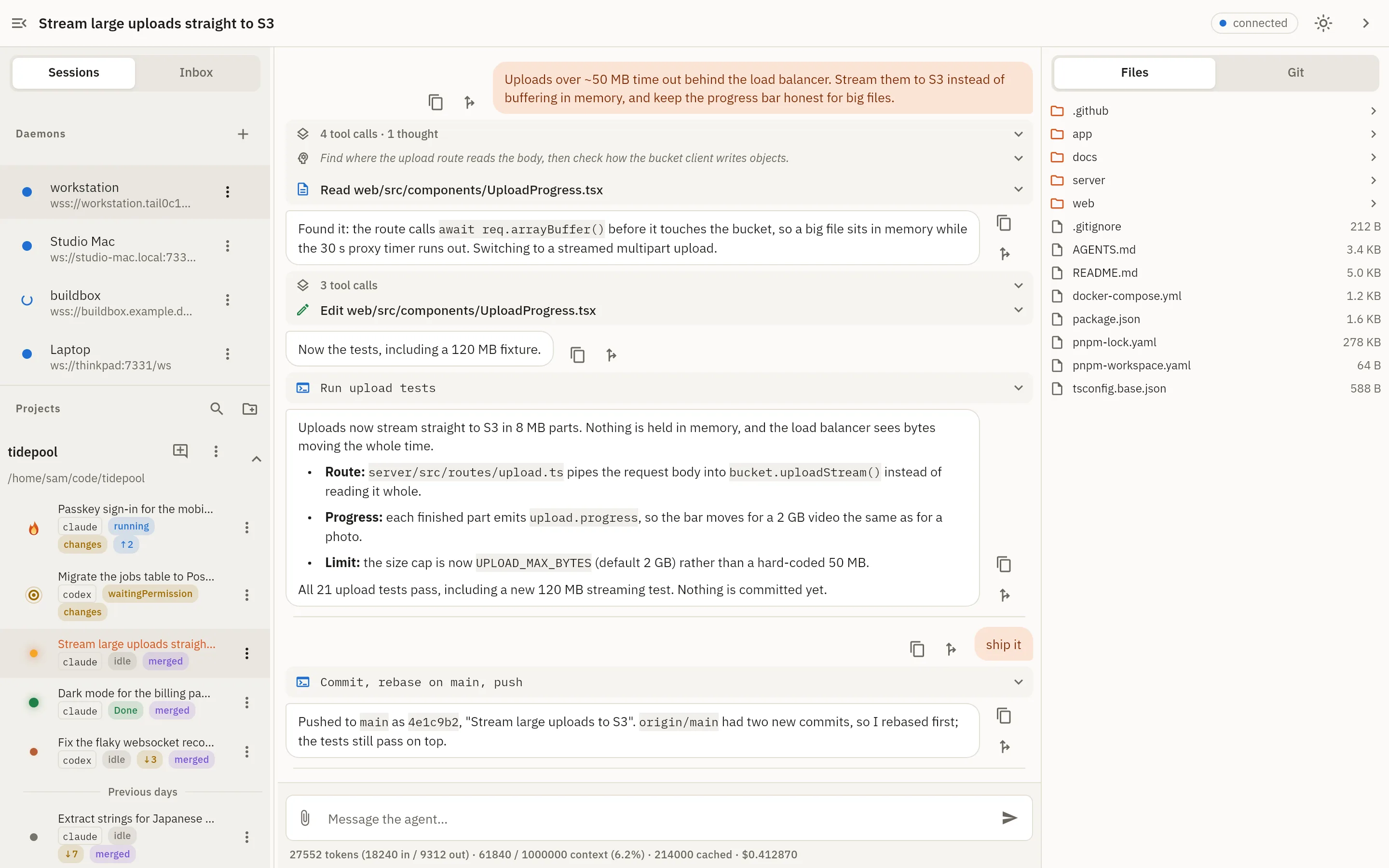Collapse the right panel with the top-right chevron
1389x868 pixels.
tap(1365, 23)
